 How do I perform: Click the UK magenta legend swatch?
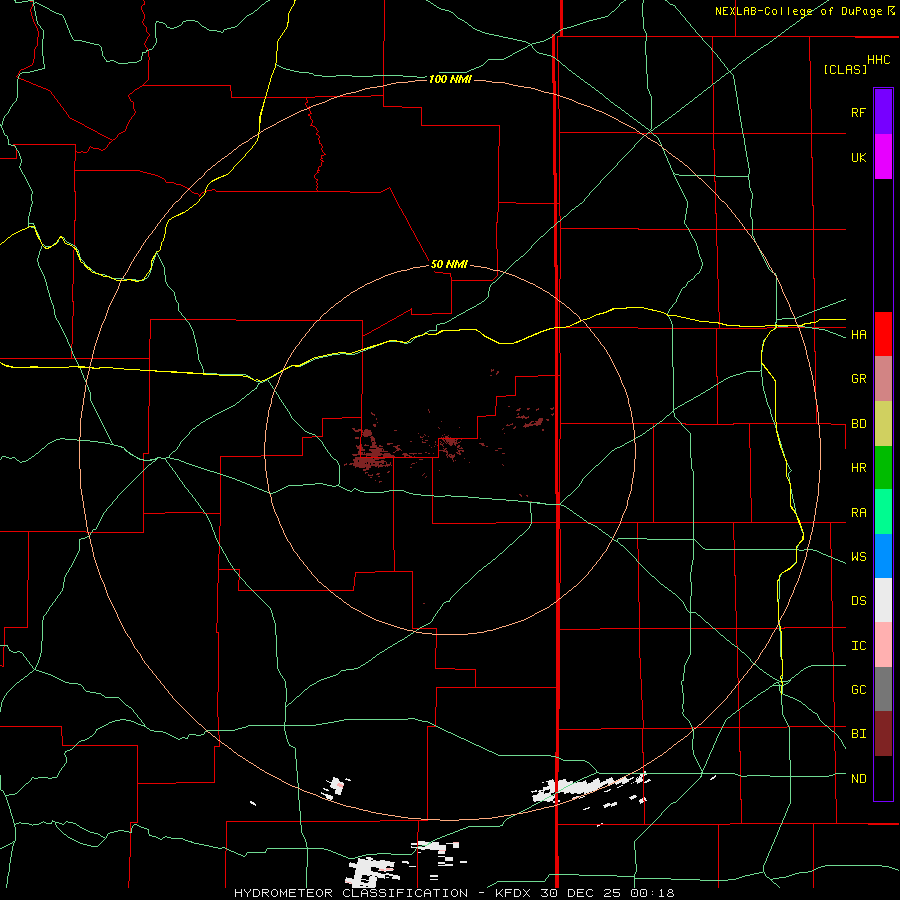tap(883, 157)
